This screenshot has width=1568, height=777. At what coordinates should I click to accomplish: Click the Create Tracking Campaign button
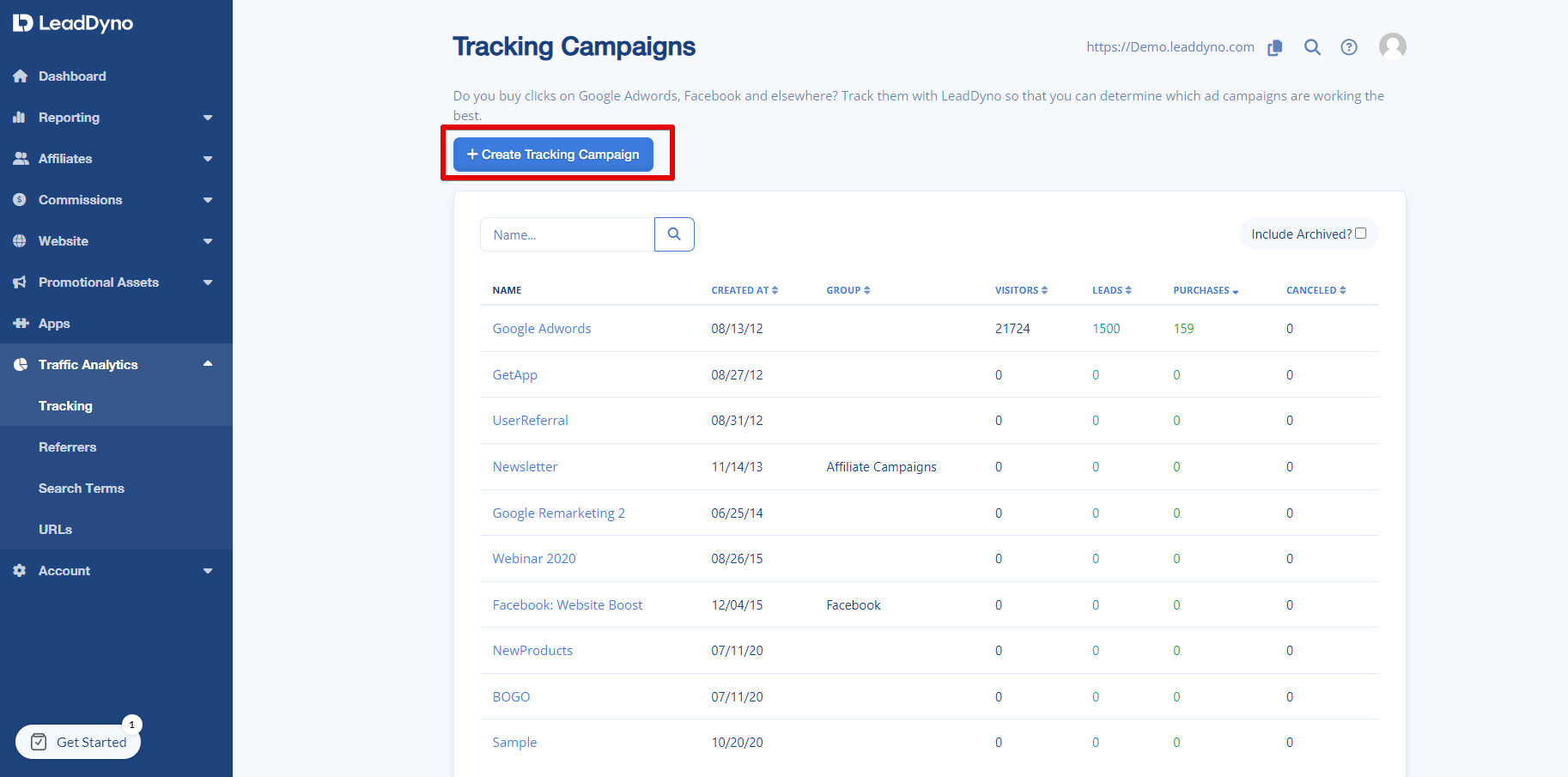click(x=553, y=155)
